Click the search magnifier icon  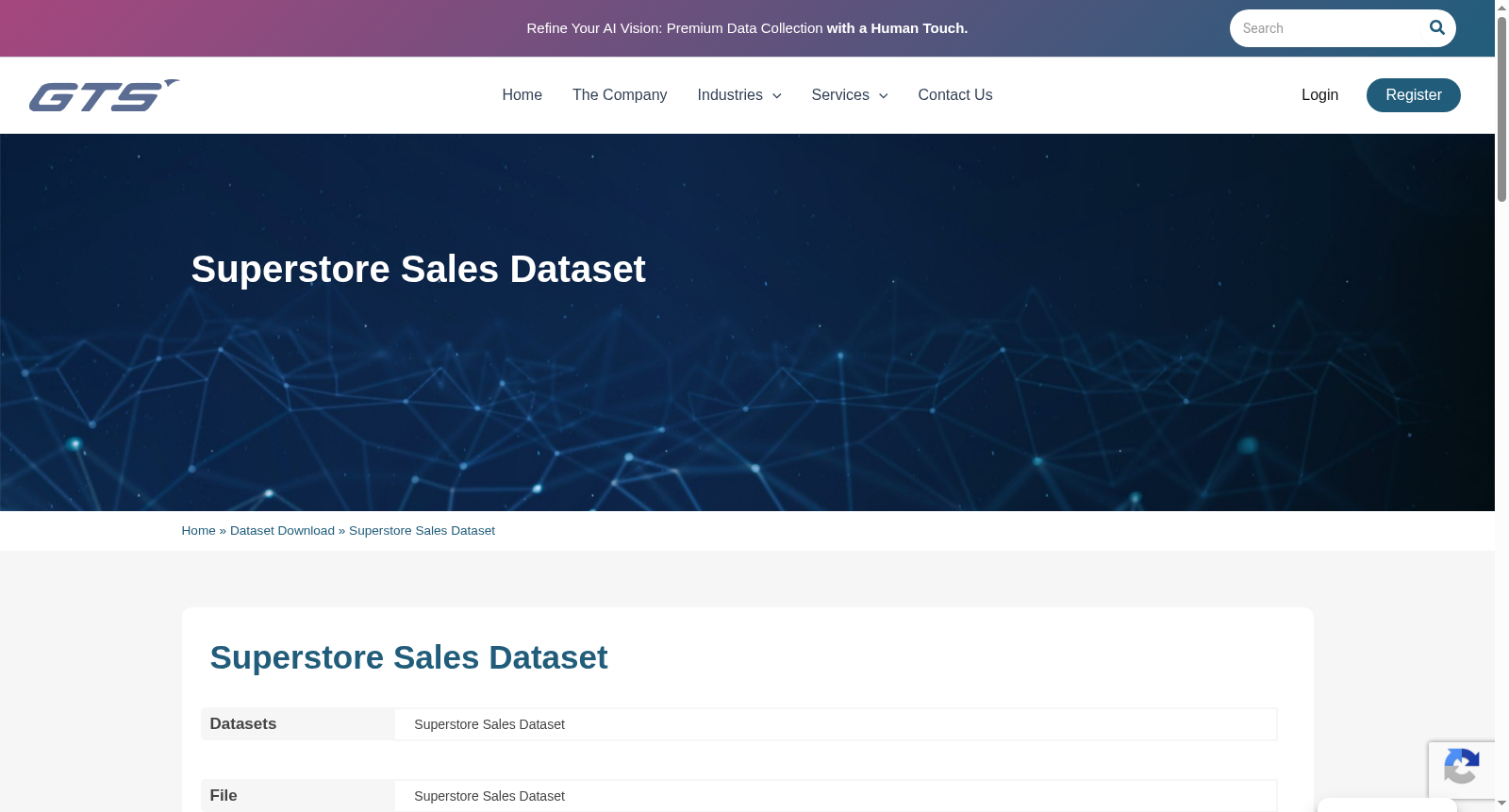[x=1436, y=27]
